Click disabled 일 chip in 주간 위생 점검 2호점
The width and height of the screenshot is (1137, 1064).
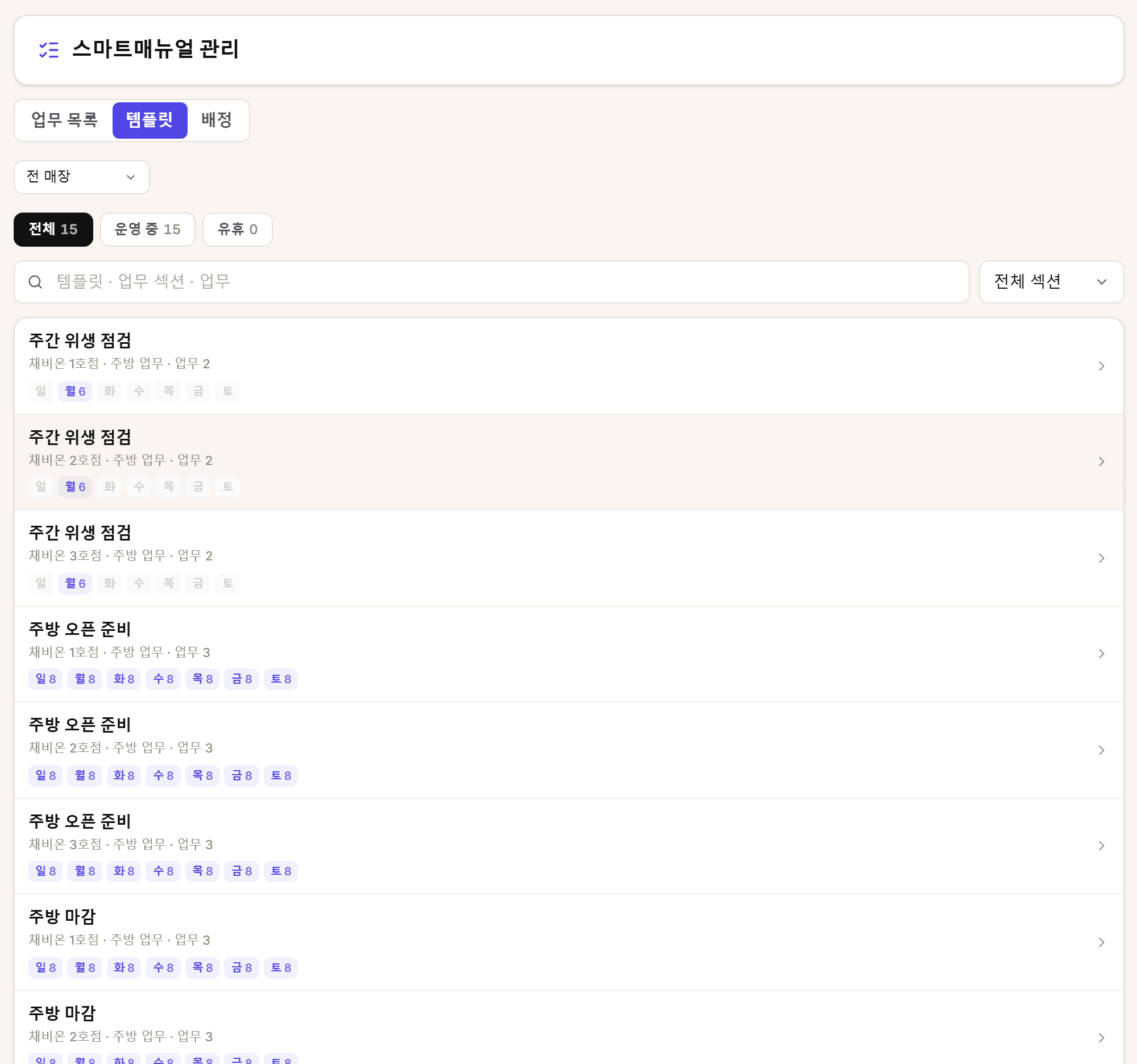tap(40, 487)
